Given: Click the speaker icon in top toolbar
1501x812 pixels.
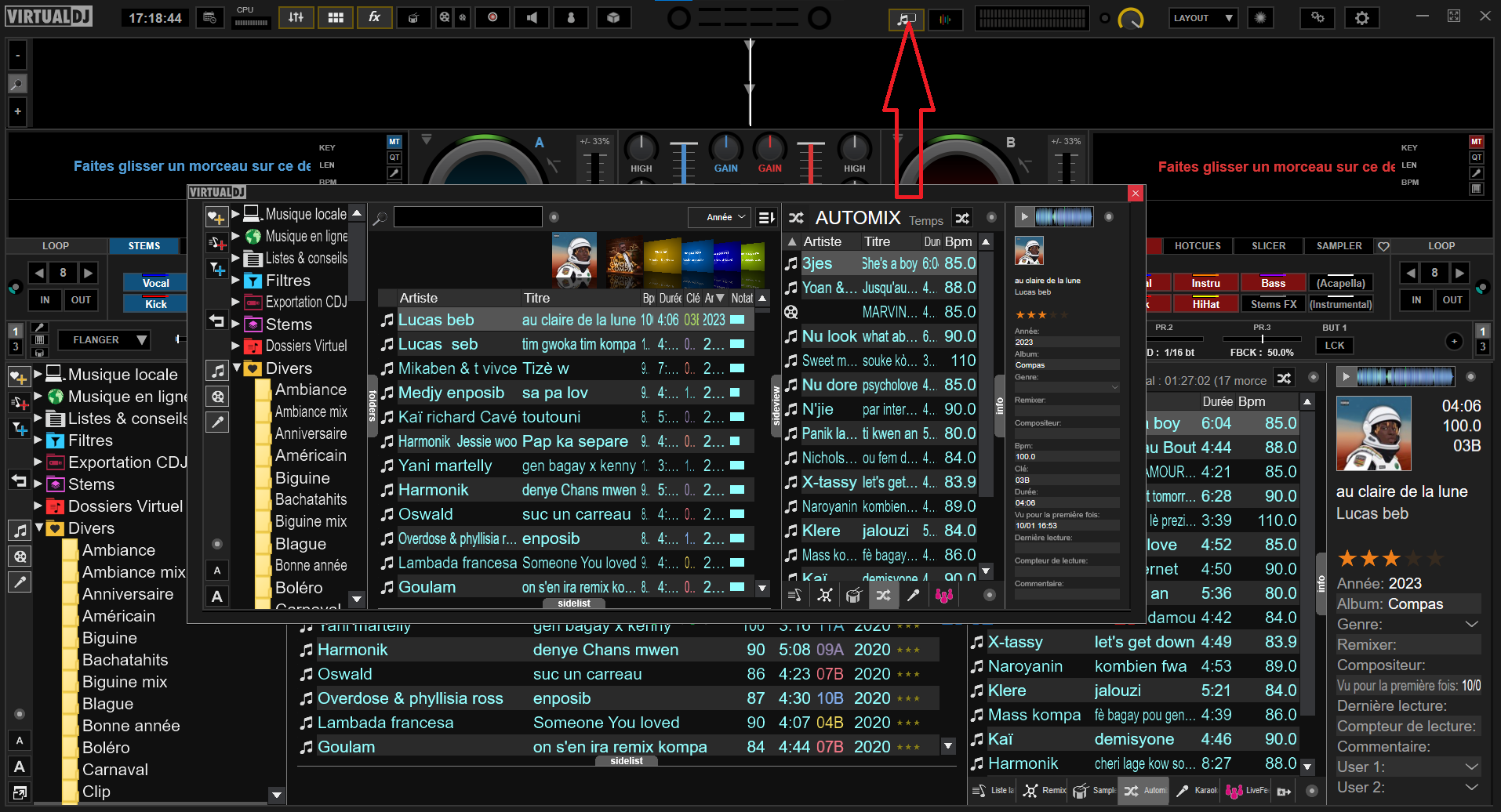Looking at the screenshot, I should 532,17.
